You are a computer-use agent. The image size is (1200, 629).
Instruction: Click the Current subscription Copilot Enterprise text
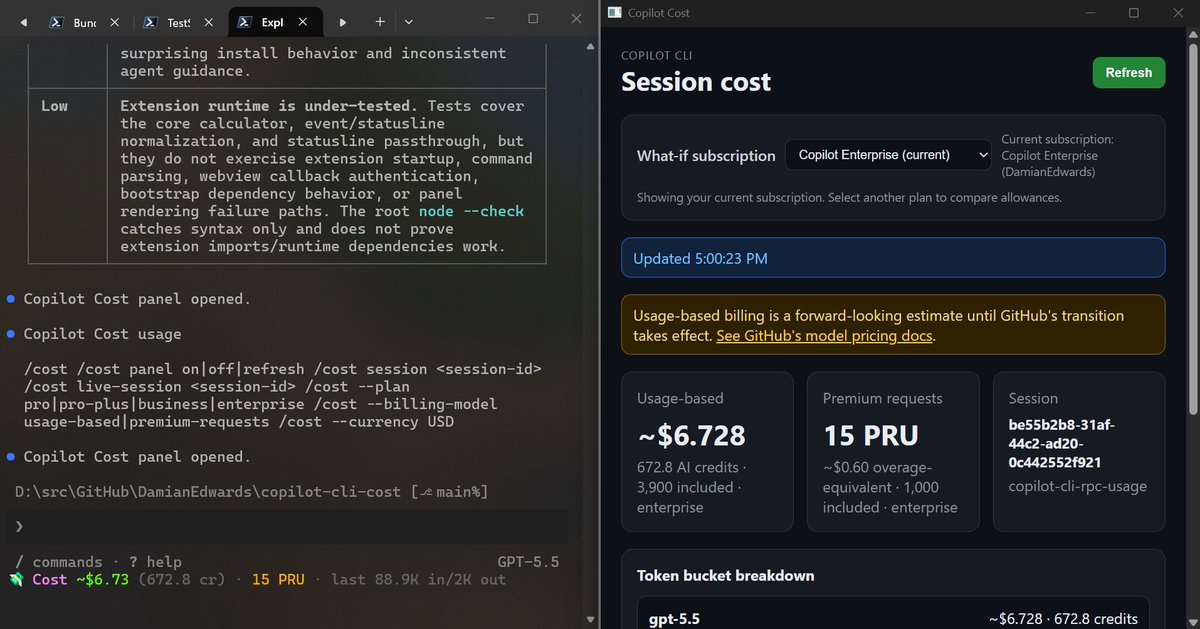(1057, 156)
